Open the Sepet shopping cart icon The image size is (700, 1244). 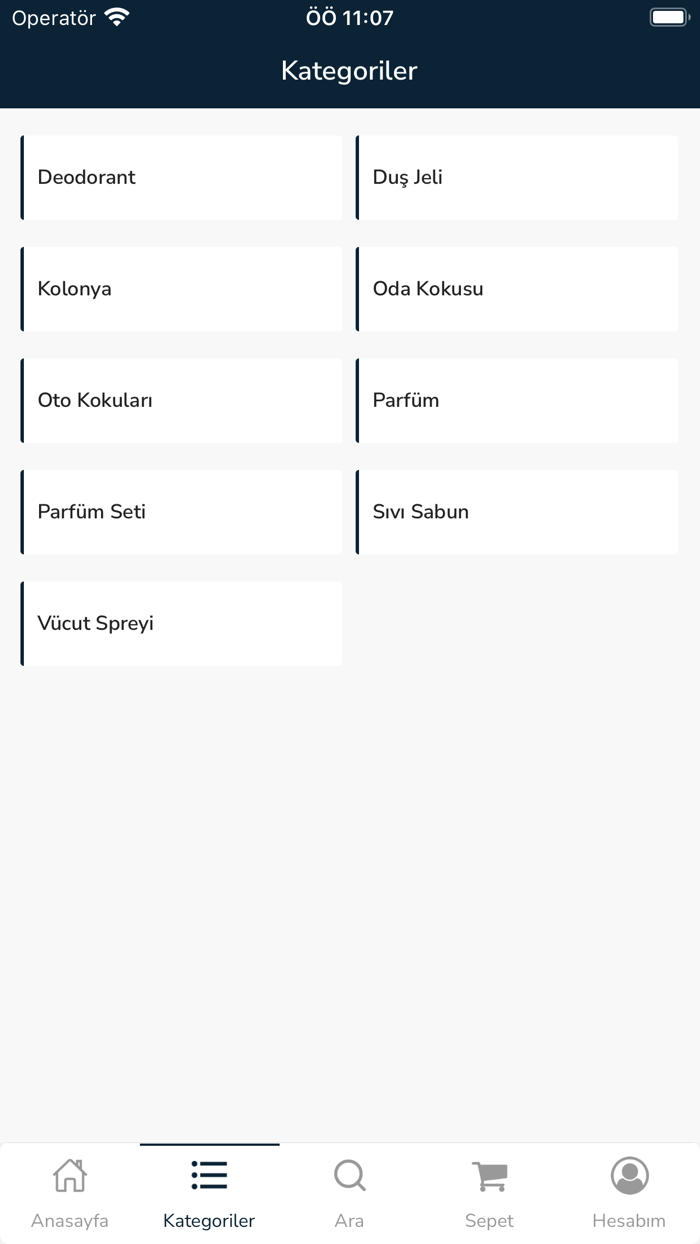[x=489, y=1176]
